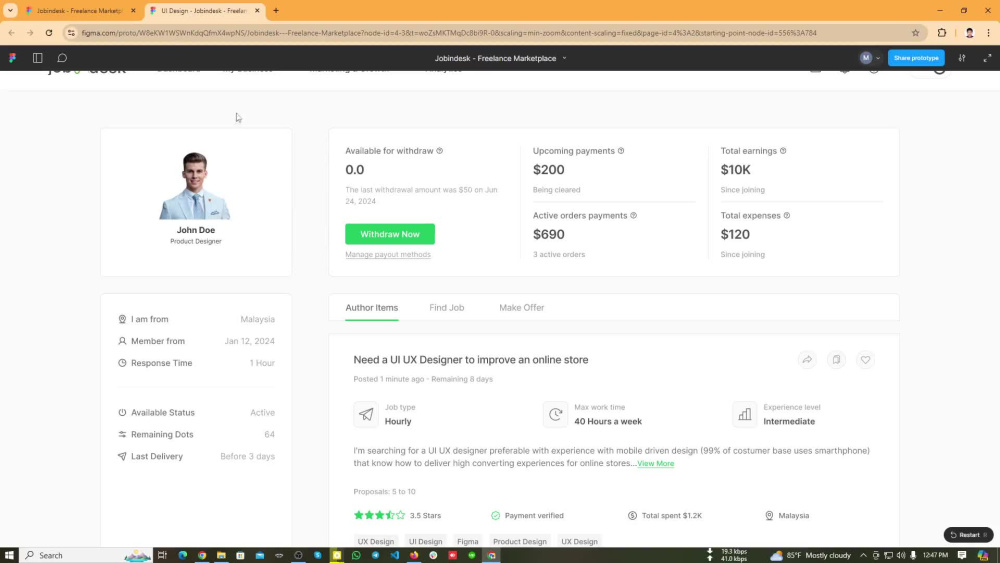
Task: Open Windows notification center icon
Action: (962, 555)
